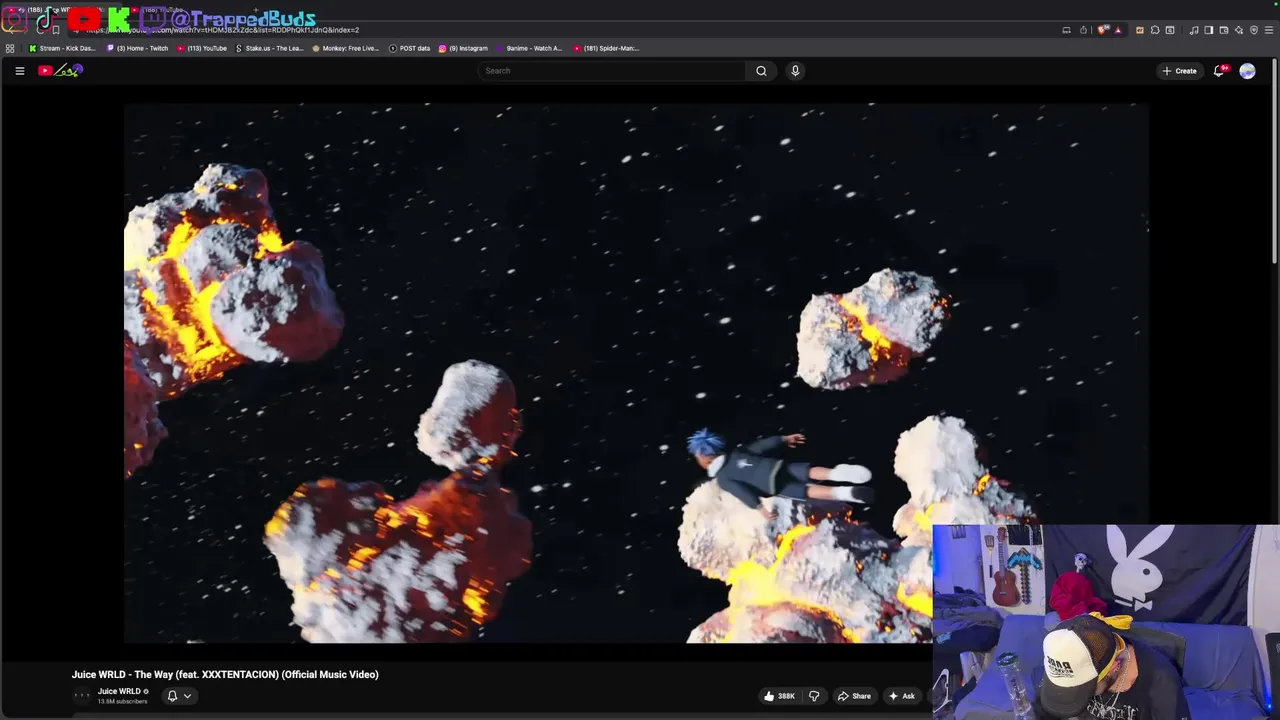Click the share page icon in address bar
Screen dimensions: 1280x720
click(1083, 30)
